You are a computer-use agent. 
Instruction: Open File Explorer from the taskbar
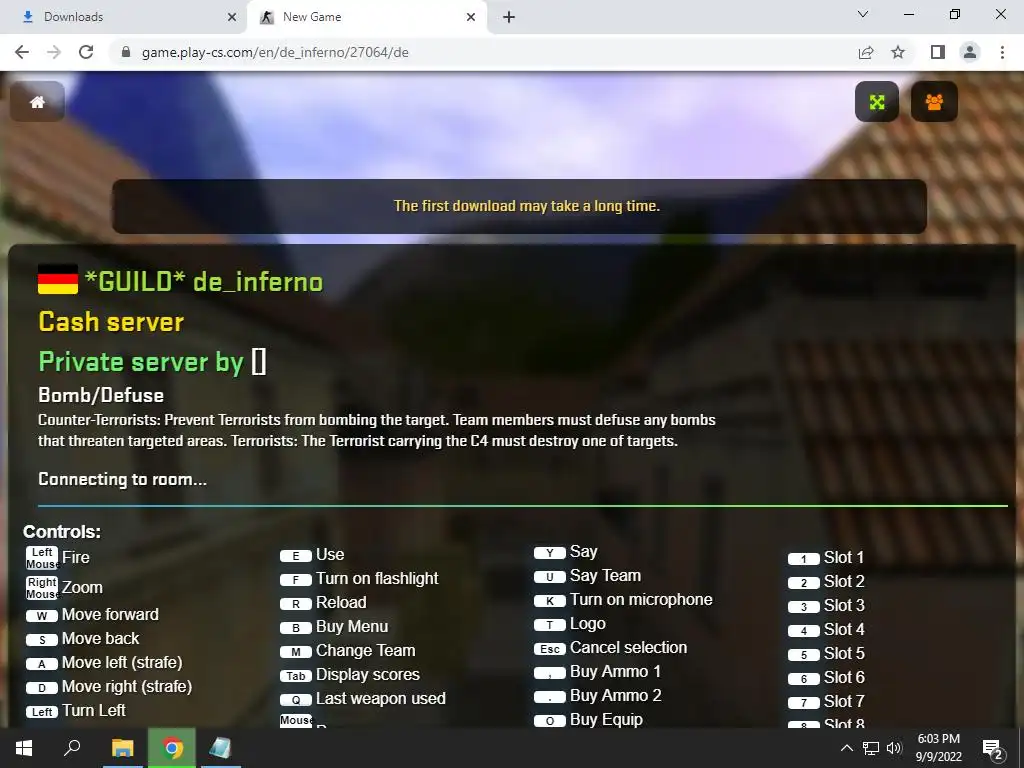[x=122, y=748]
